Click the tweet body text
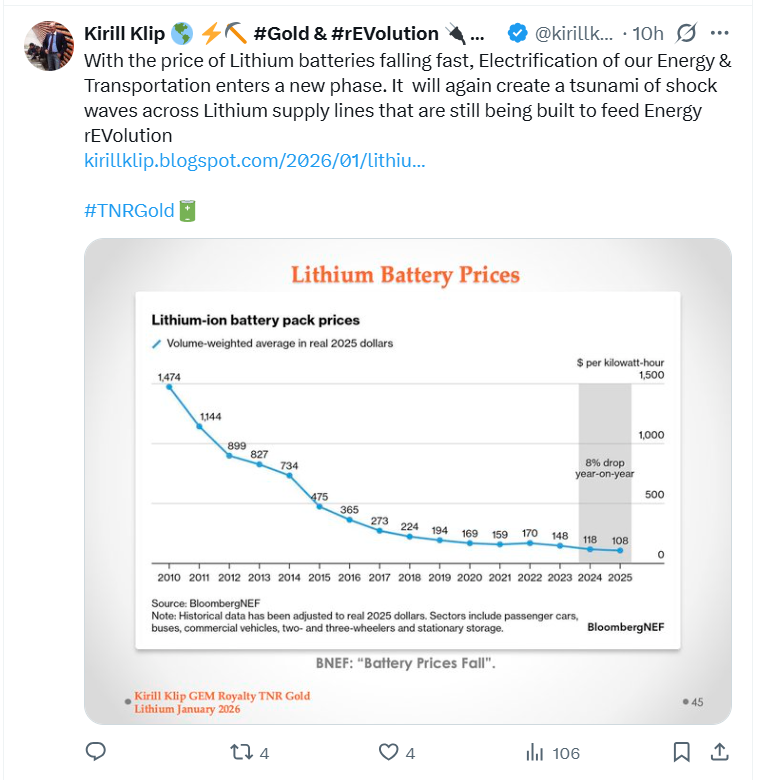The image size is (763, 780). (400, 98)
